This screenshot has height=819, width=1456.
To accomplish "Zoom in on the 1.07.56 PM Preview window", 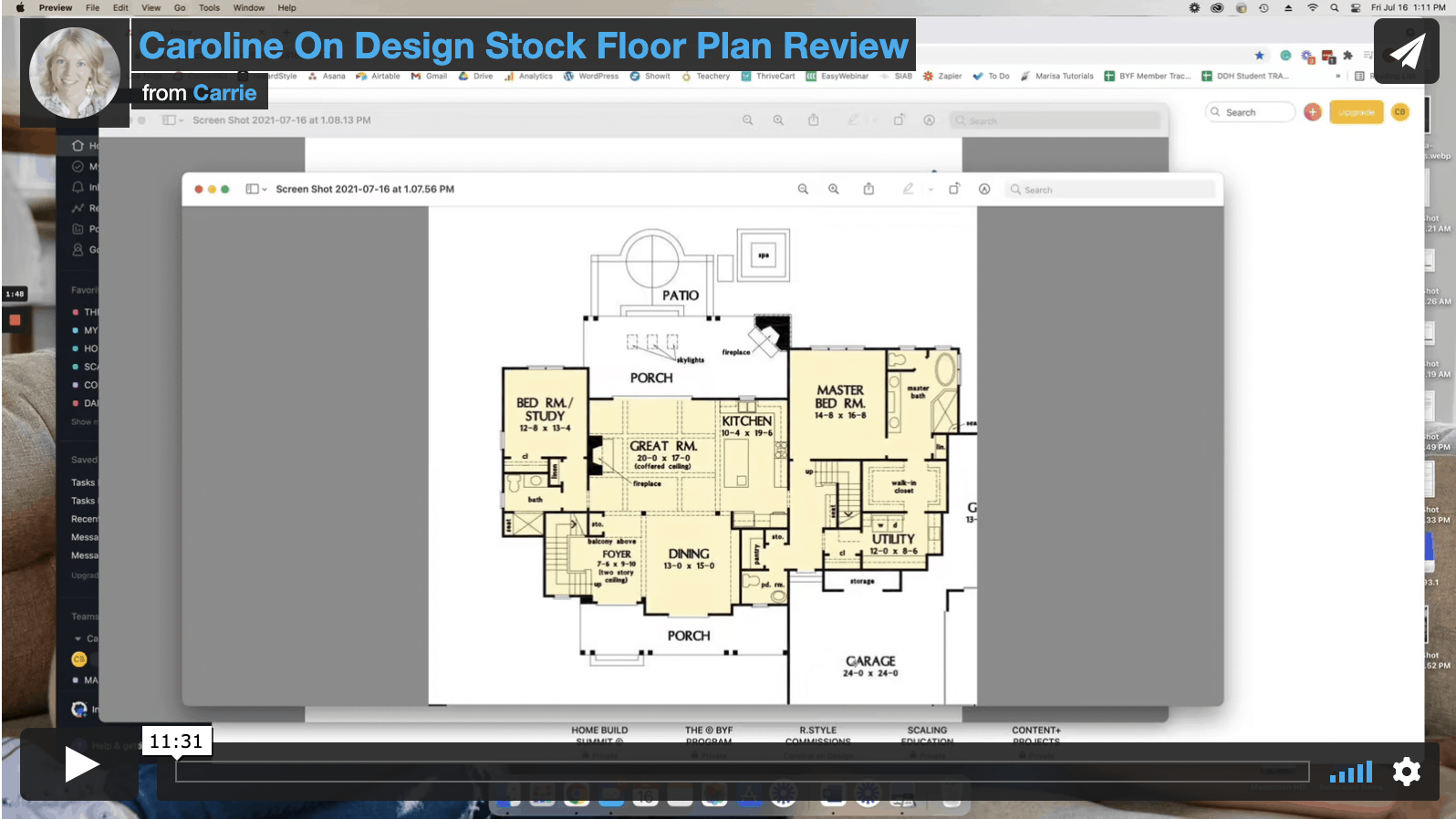I will [x=833, y=190].
